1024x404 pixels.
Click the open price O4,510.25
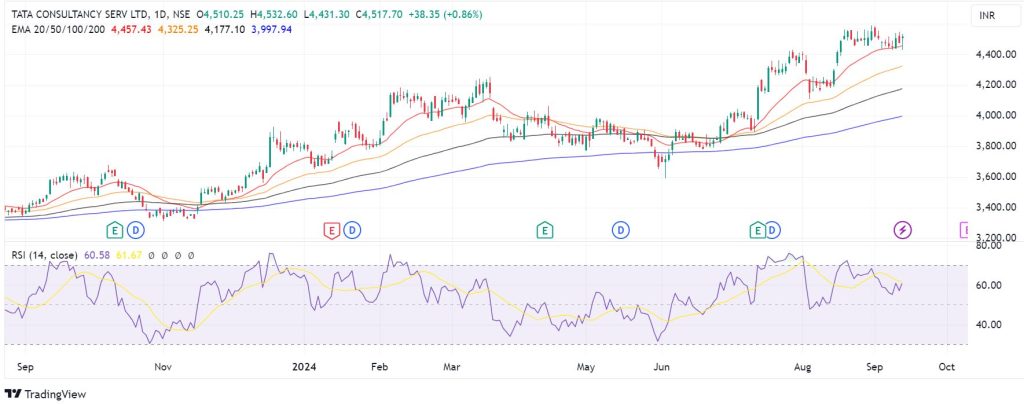[222, 14]
